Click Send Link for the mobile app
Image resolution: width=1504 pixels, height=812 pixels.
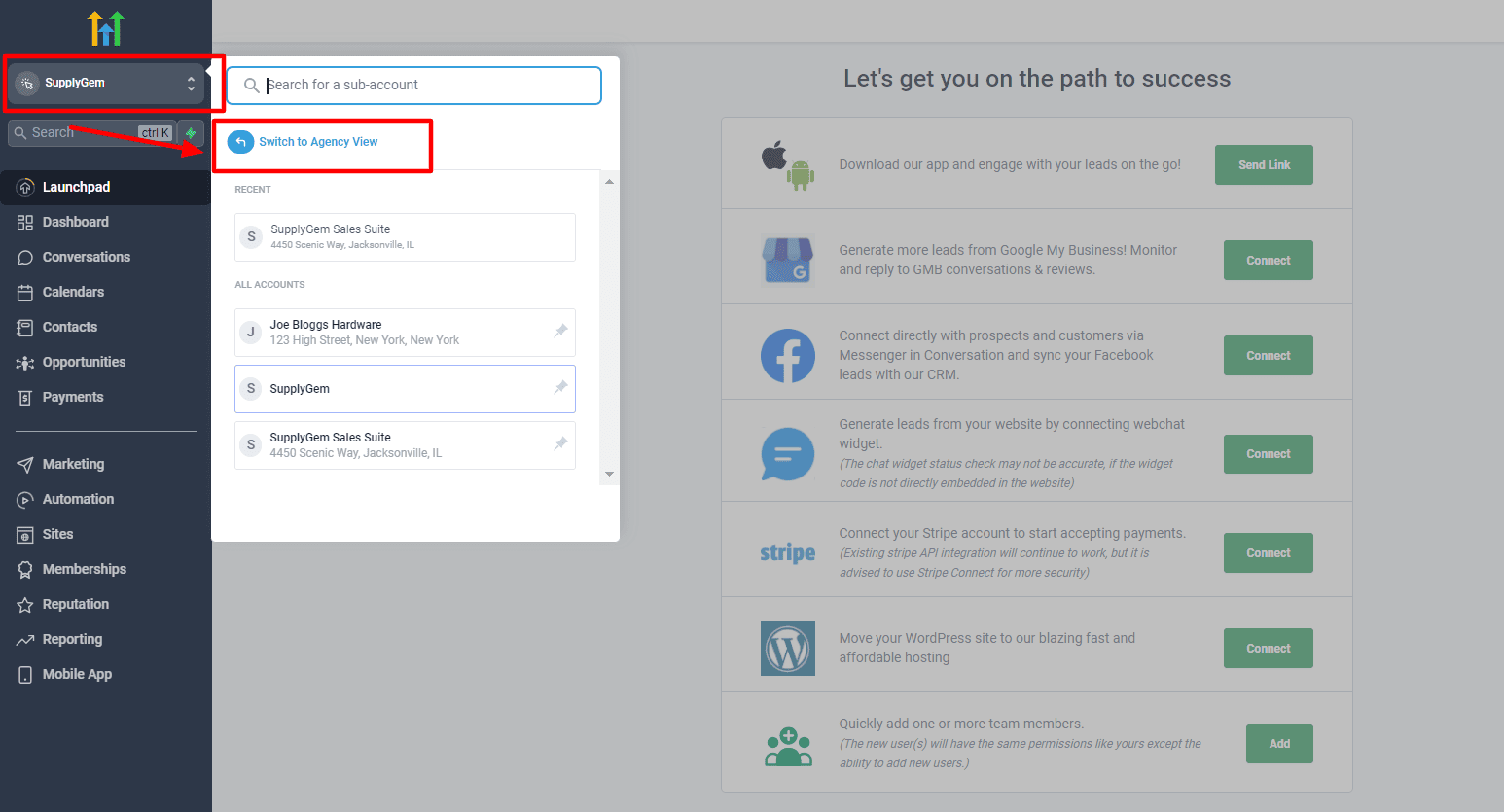pyautogui.click(x=1264, y=165)
